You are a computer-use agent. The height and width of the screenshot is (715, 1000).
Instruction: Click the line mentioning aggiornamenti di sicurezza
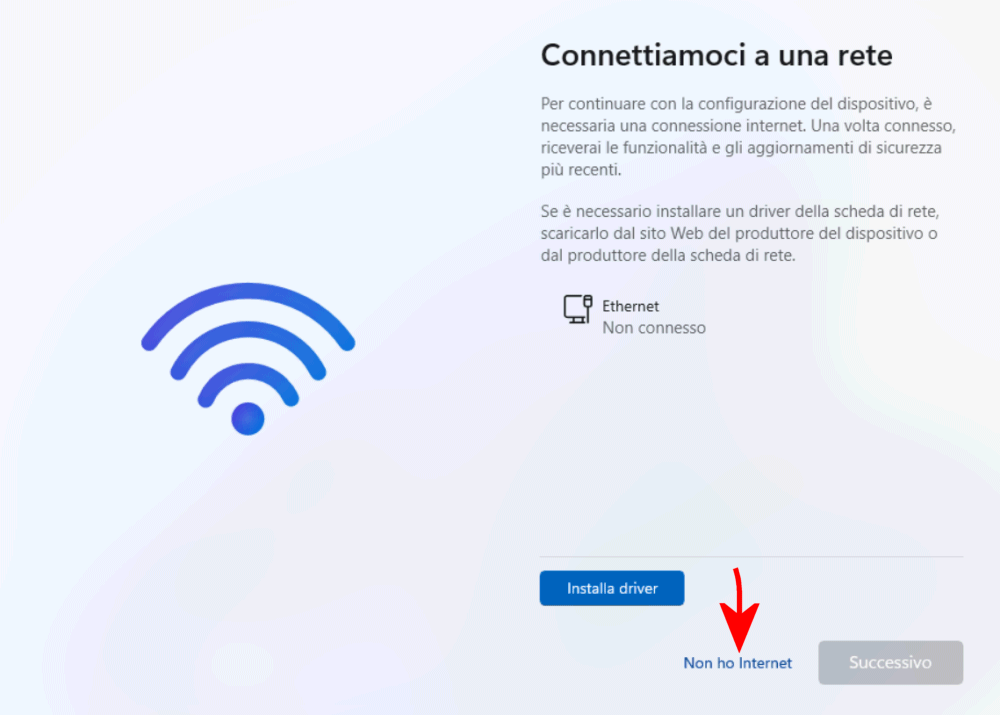[741, 148]
